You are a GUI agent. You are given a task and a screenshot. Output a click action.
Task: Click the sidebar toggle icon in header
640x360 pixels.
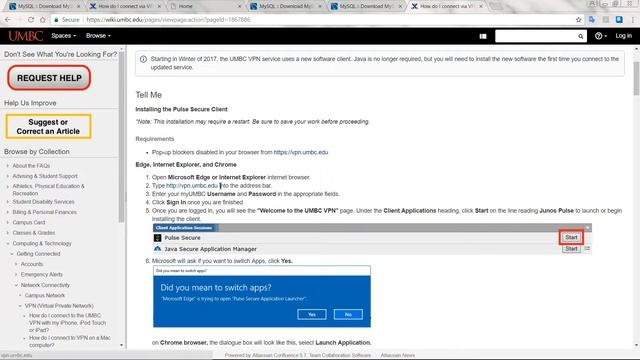pyautogui.click(x=483, y=36)
